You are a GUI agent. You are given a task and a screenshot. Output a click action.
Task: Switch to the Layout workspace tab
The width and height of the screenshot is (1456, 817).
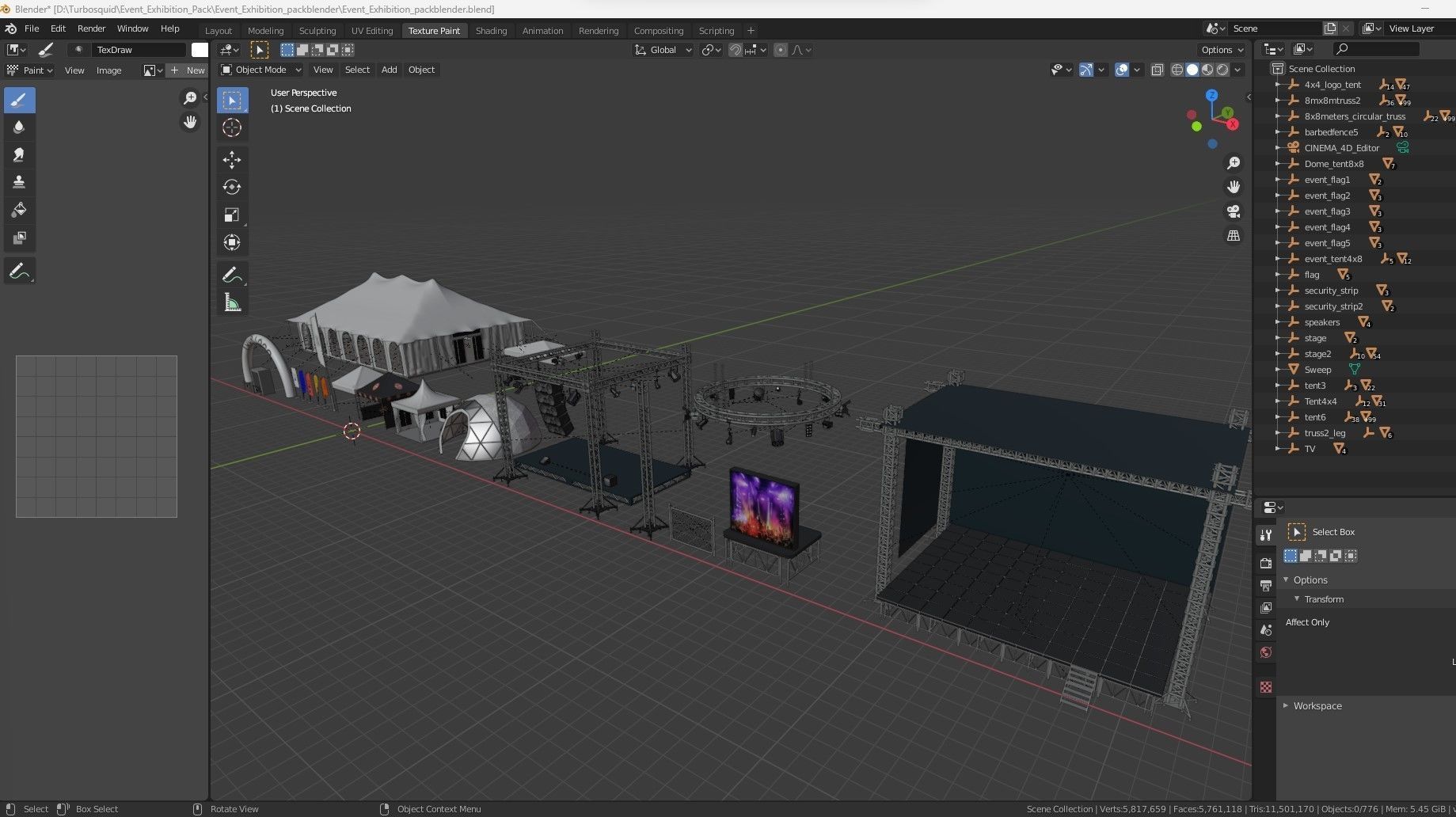[219, 31]
